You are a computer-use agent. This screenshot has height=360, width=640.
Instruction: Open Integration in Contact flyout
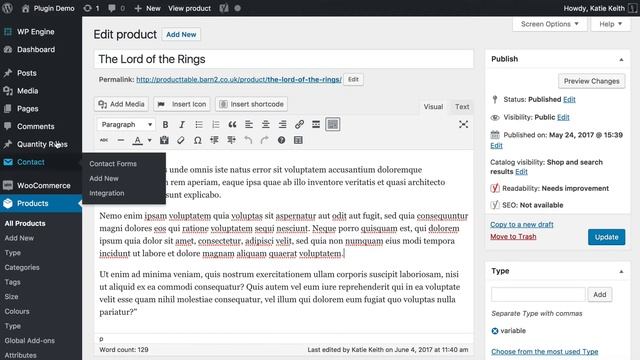pyautogui.click(x=107, y=193)
